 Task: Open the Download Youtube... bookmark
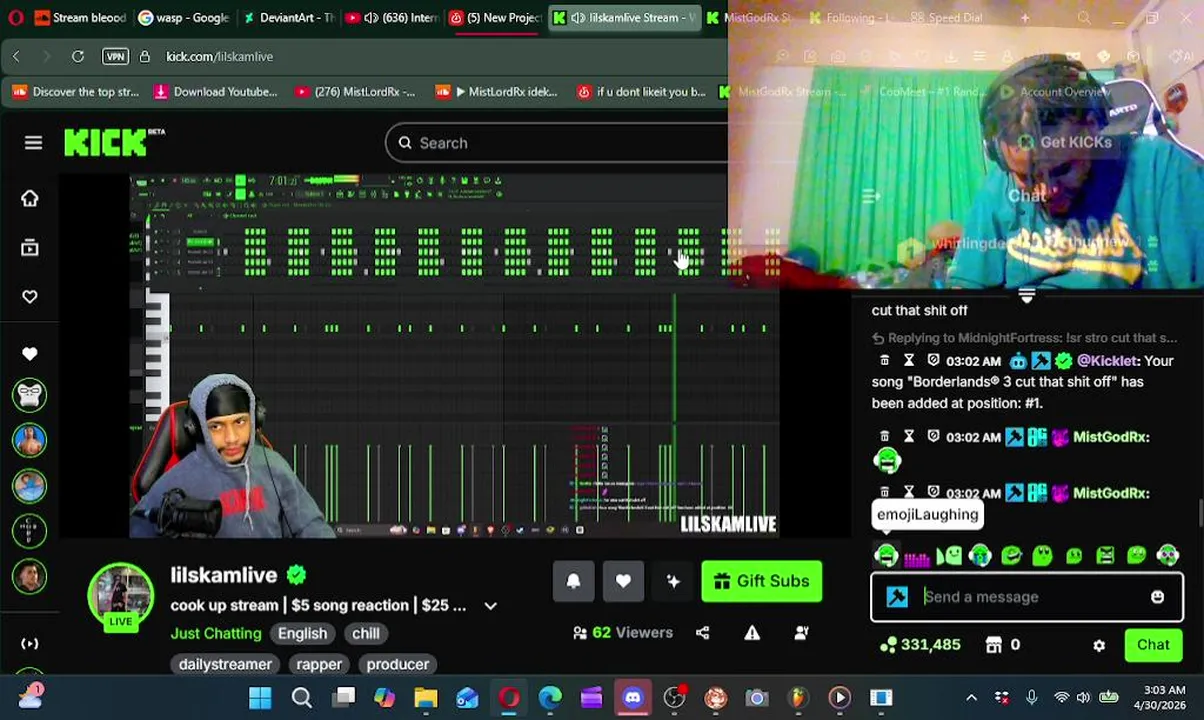click(x=215, y=92)
